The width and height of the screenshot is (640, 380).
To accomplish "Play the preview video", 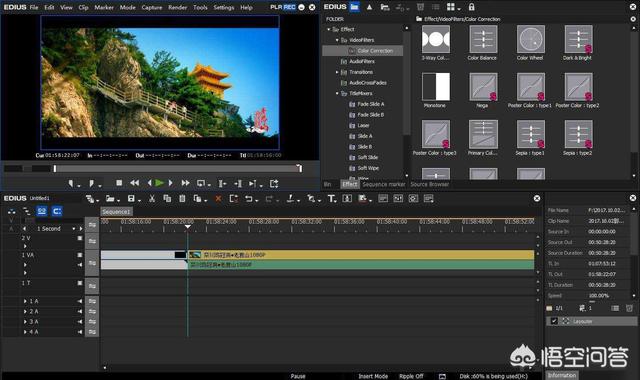I will coord(160,183).
